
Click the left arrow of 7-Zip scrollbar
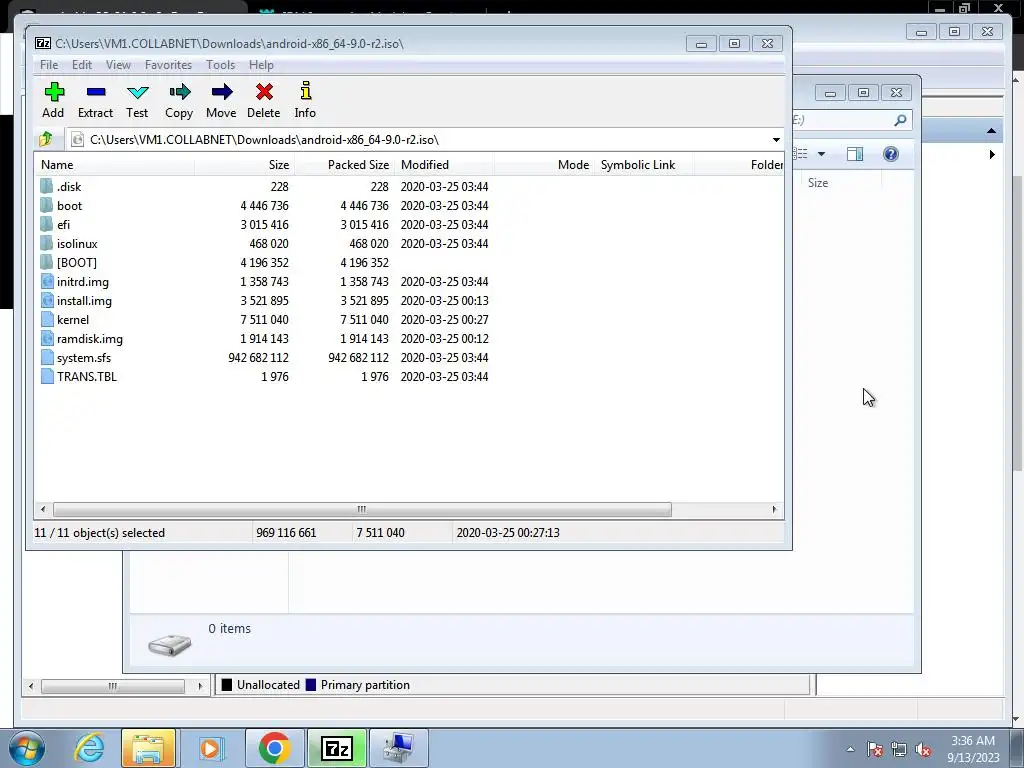[x=43, y=509]
